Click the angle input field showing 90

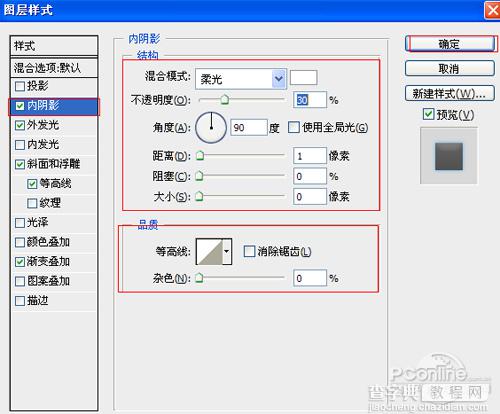(249, 127)
